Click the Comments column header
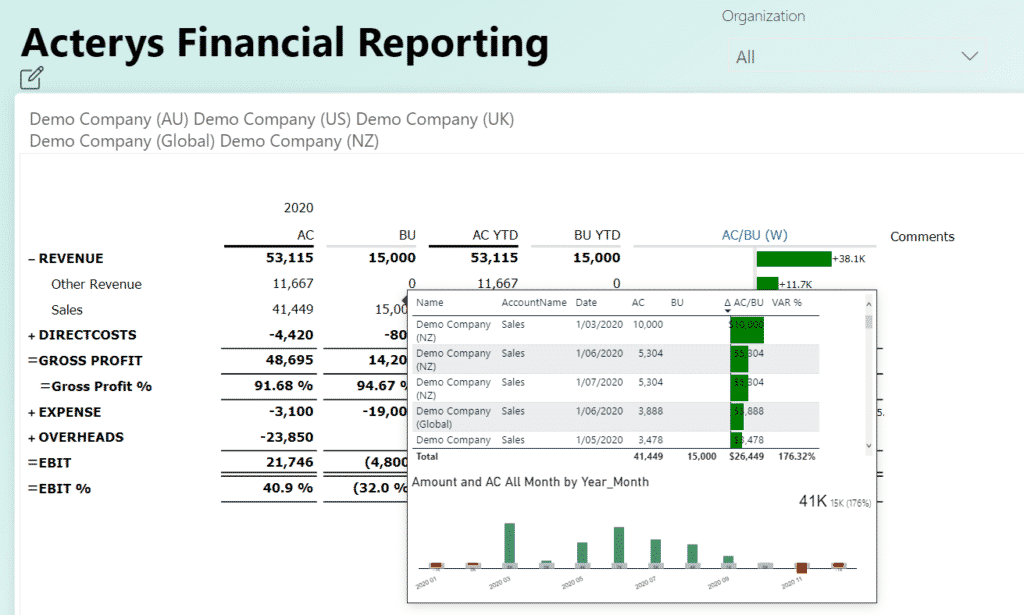The height and width of the screenshot is (615, 1024). (x=922, y=236)
